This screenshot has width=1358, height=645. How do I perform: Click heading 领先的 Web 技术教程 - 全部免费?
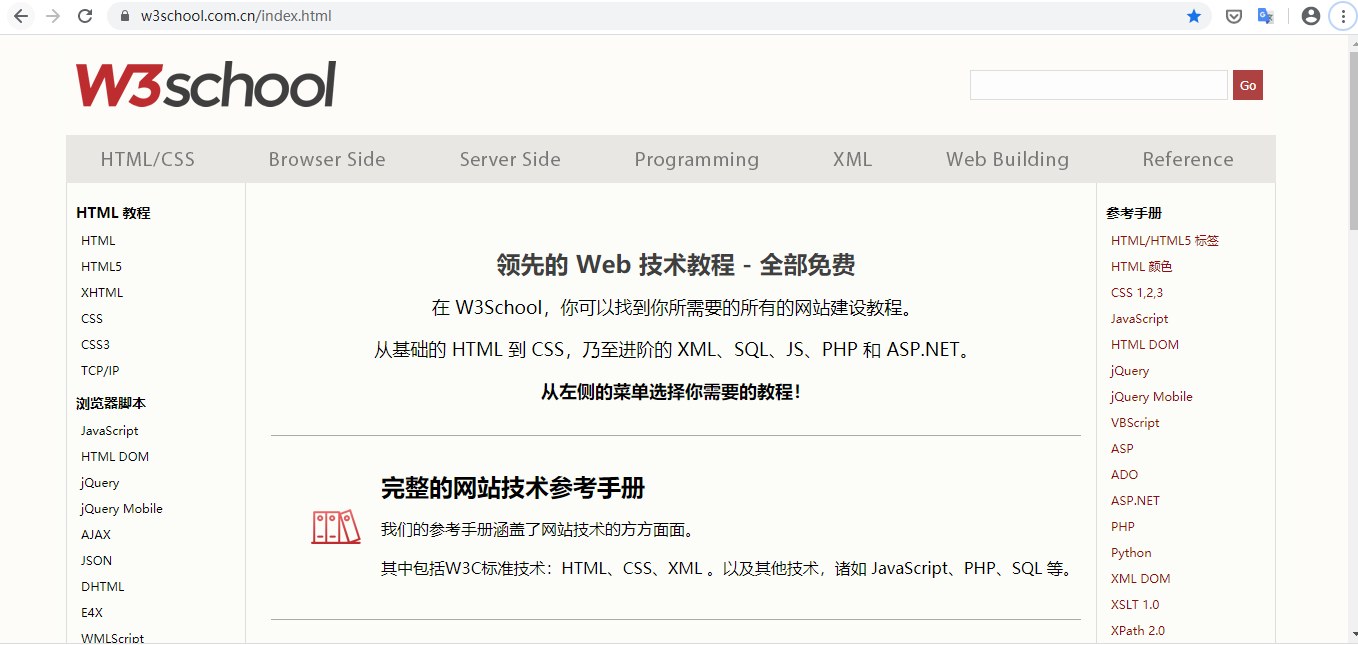pyautogui.click(x=676, y=265)
